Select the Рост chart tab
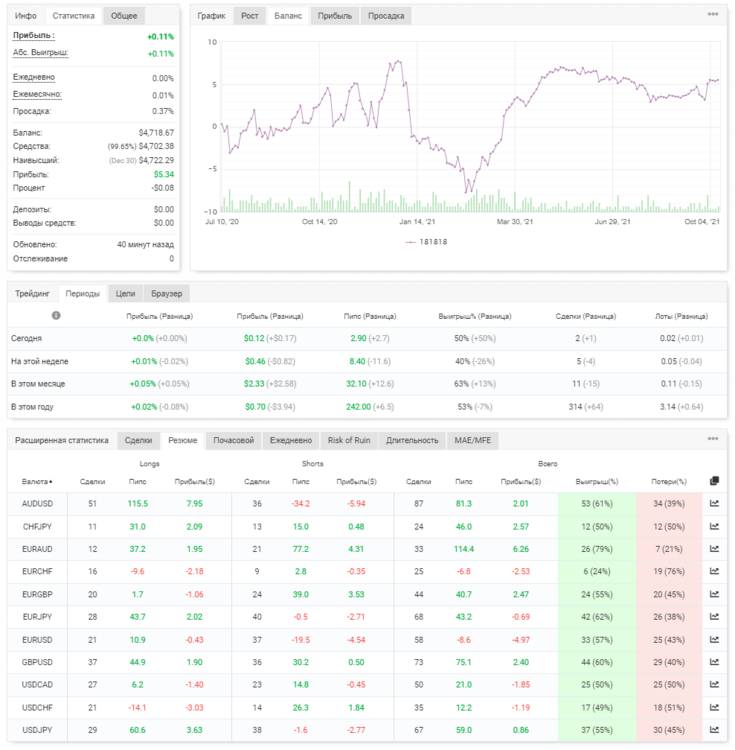Image resolution: width=735 pixels, height=750 pixels. [x=250, y=16]
